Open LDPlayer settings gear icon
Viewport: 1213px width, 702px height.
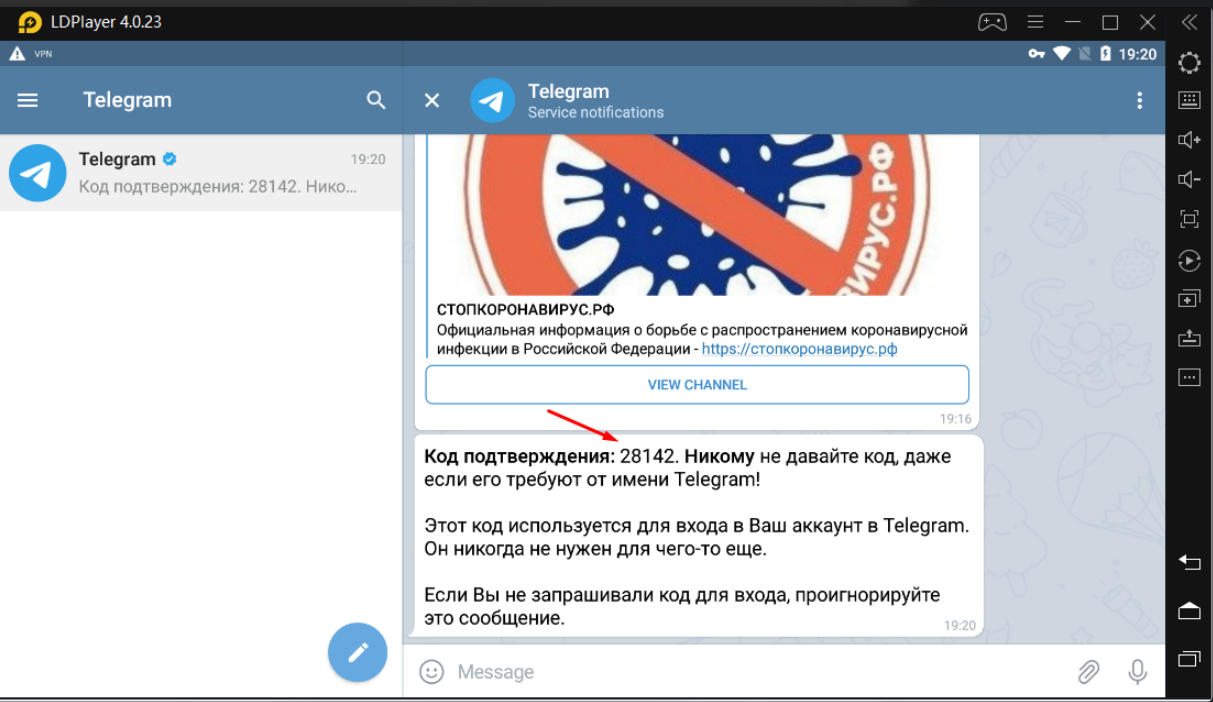[1189, 63]
